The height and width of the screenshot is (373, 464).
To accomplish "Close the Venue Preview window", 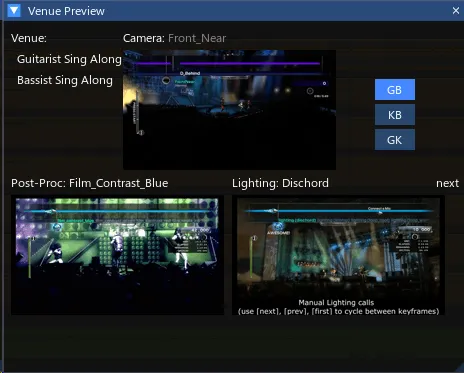I will coord(456,11).
